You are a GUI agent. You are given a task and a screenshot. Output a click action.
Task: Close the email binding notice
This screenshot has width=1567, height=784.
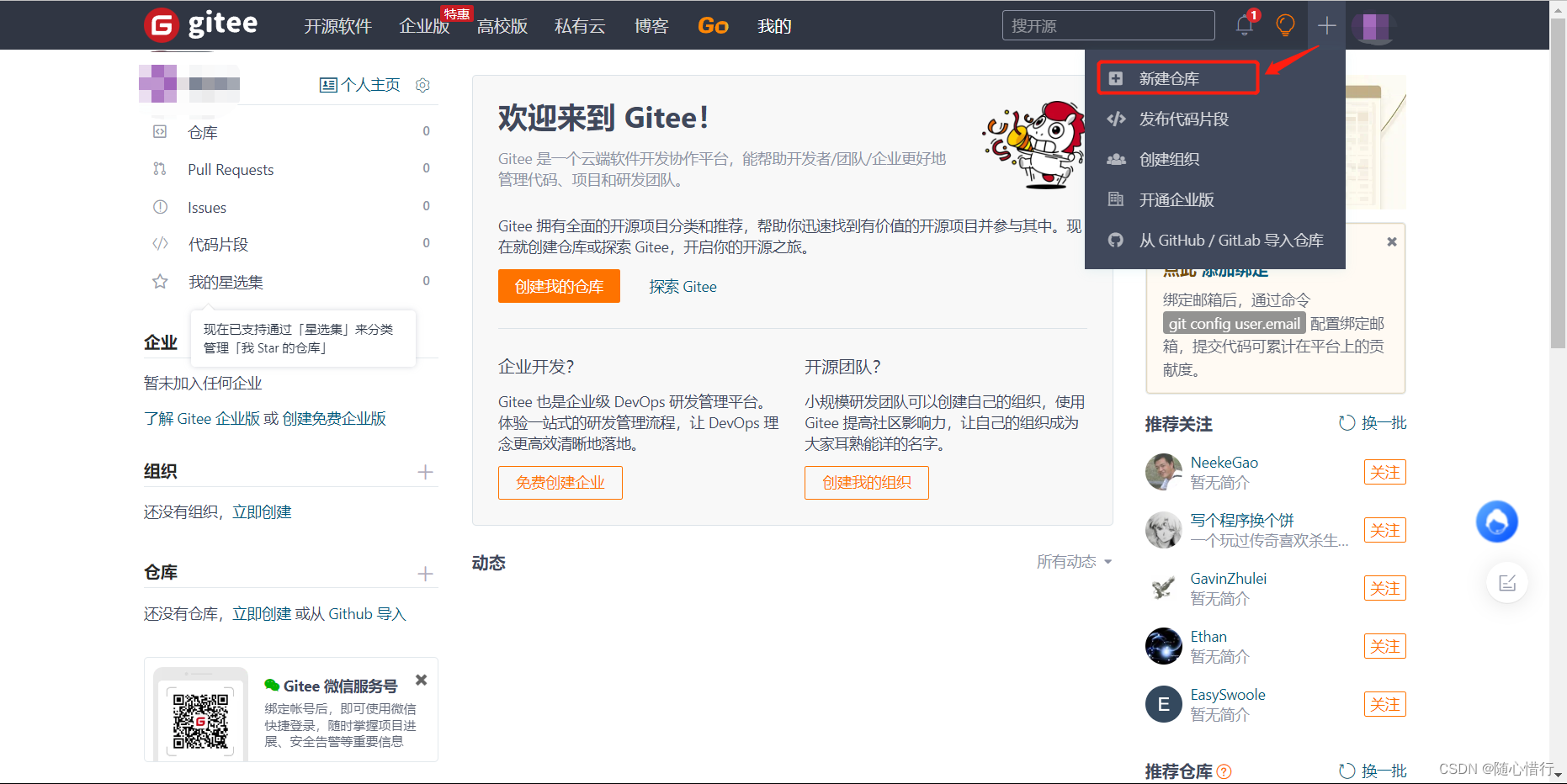pyautogui.click(x=1392, y=241)
